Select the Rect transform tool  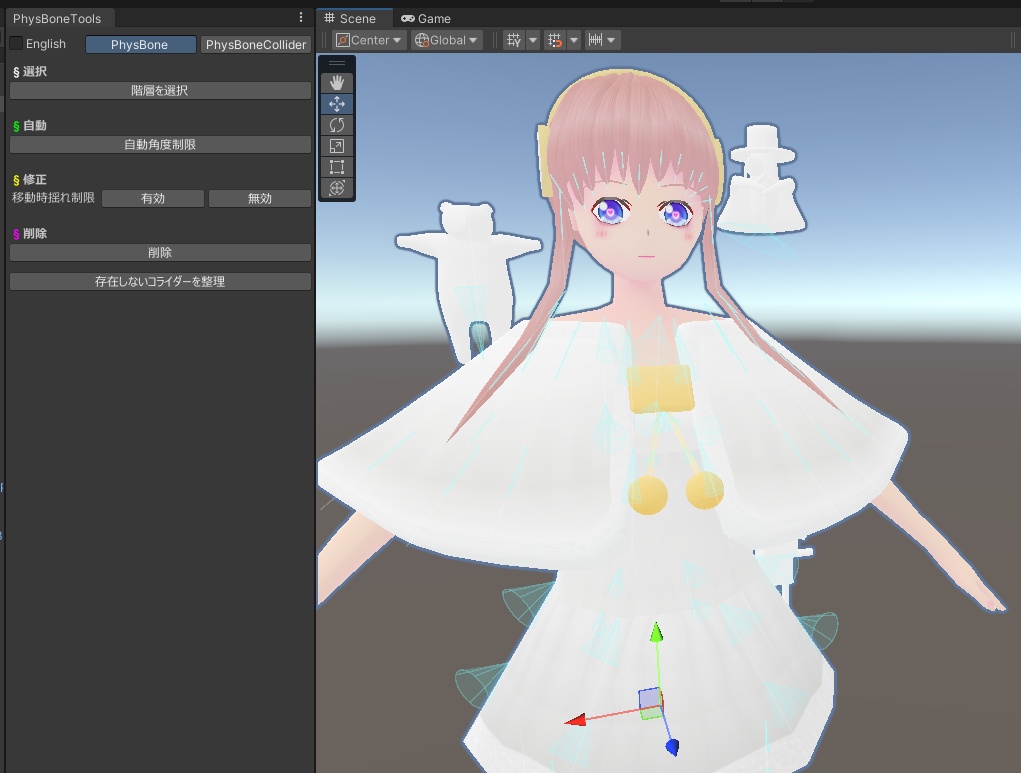pos(337,167)
